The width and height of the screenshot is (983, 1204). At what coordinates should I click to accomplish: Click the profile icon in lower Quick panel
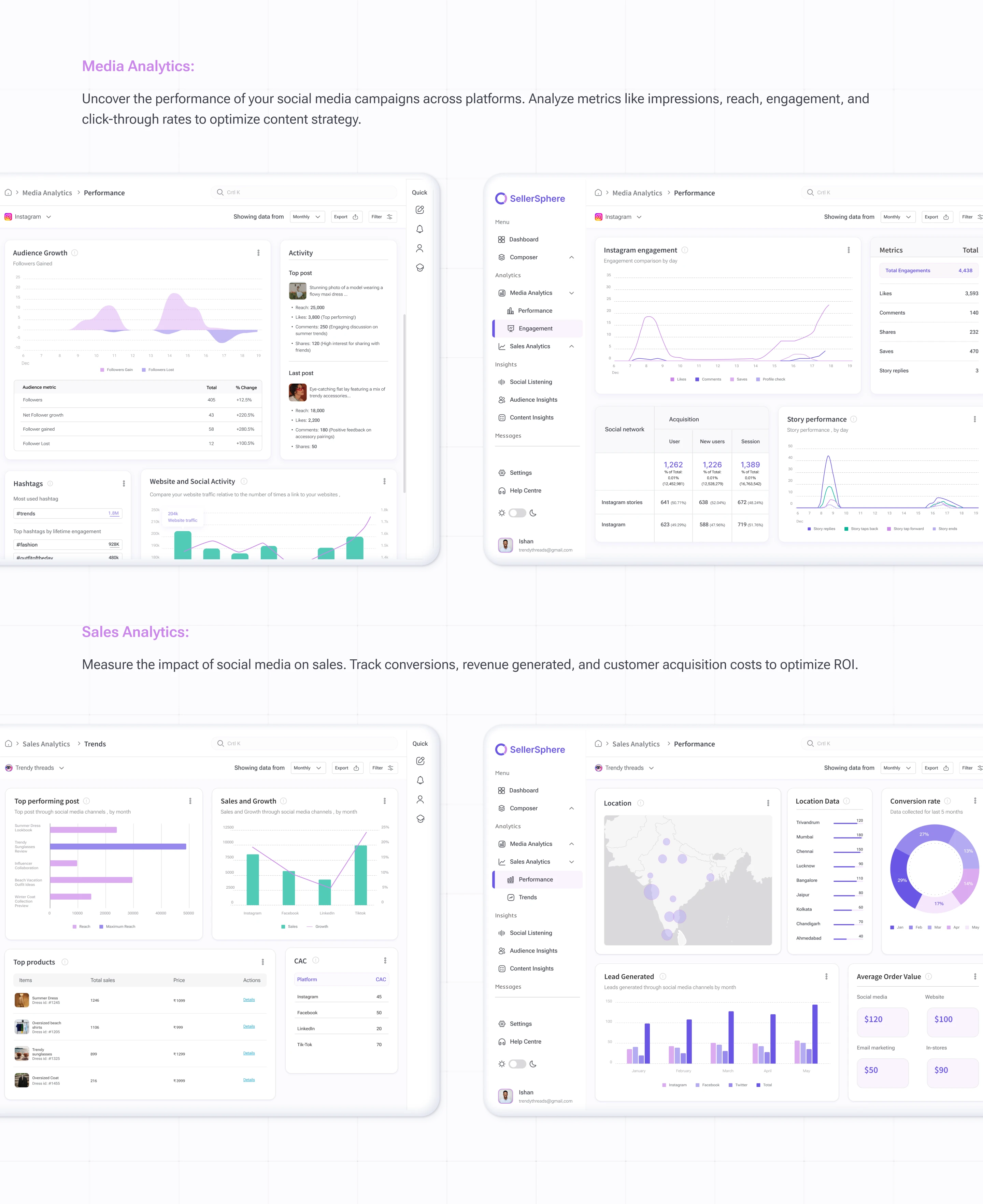point(420,799)
